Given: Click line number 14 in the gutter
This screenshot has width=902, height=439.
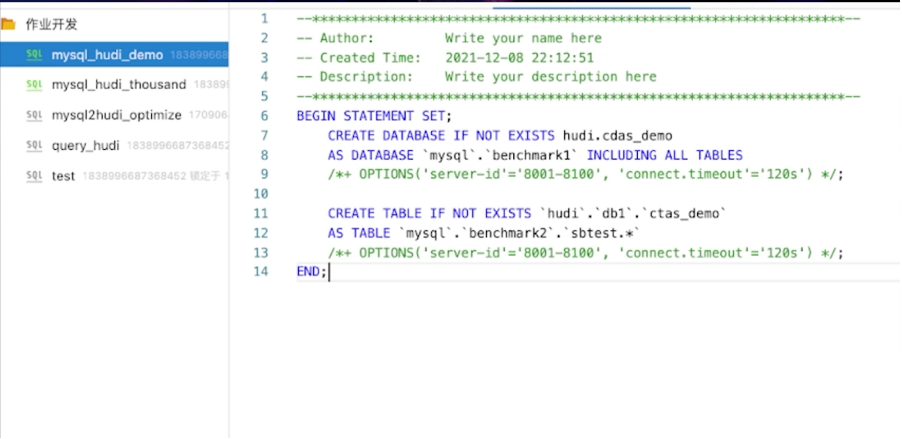Looking at the screenshot, I should coord(261,271).
